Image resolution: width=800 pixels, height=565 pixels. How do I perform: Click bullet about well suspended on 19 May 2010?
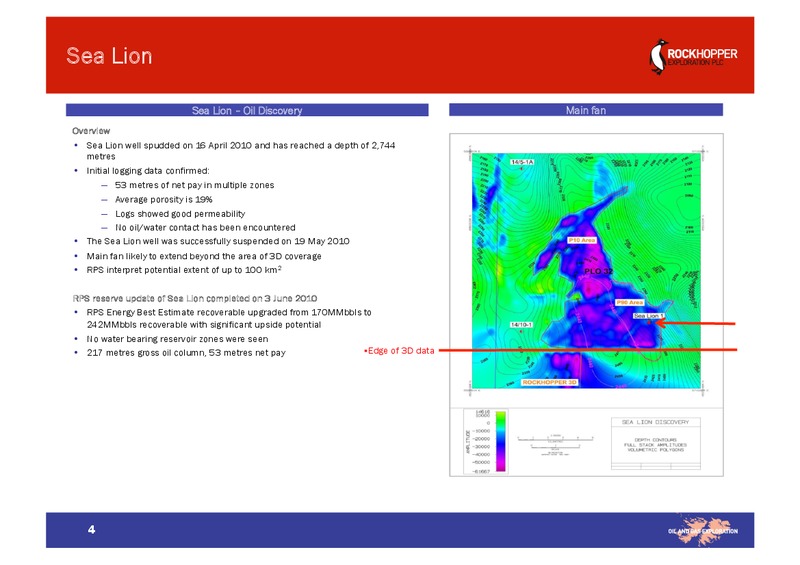point(218,241)
